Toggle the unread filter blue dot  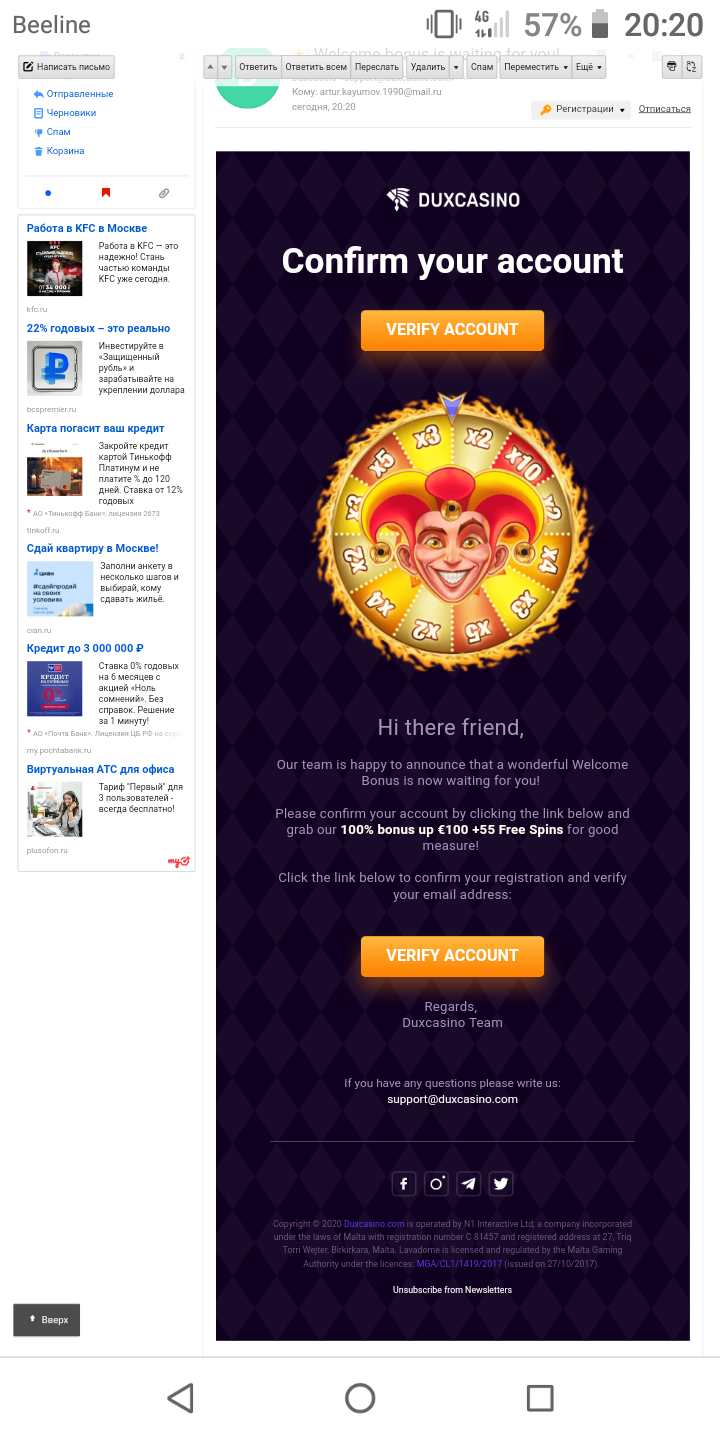[x=48, y=193]
